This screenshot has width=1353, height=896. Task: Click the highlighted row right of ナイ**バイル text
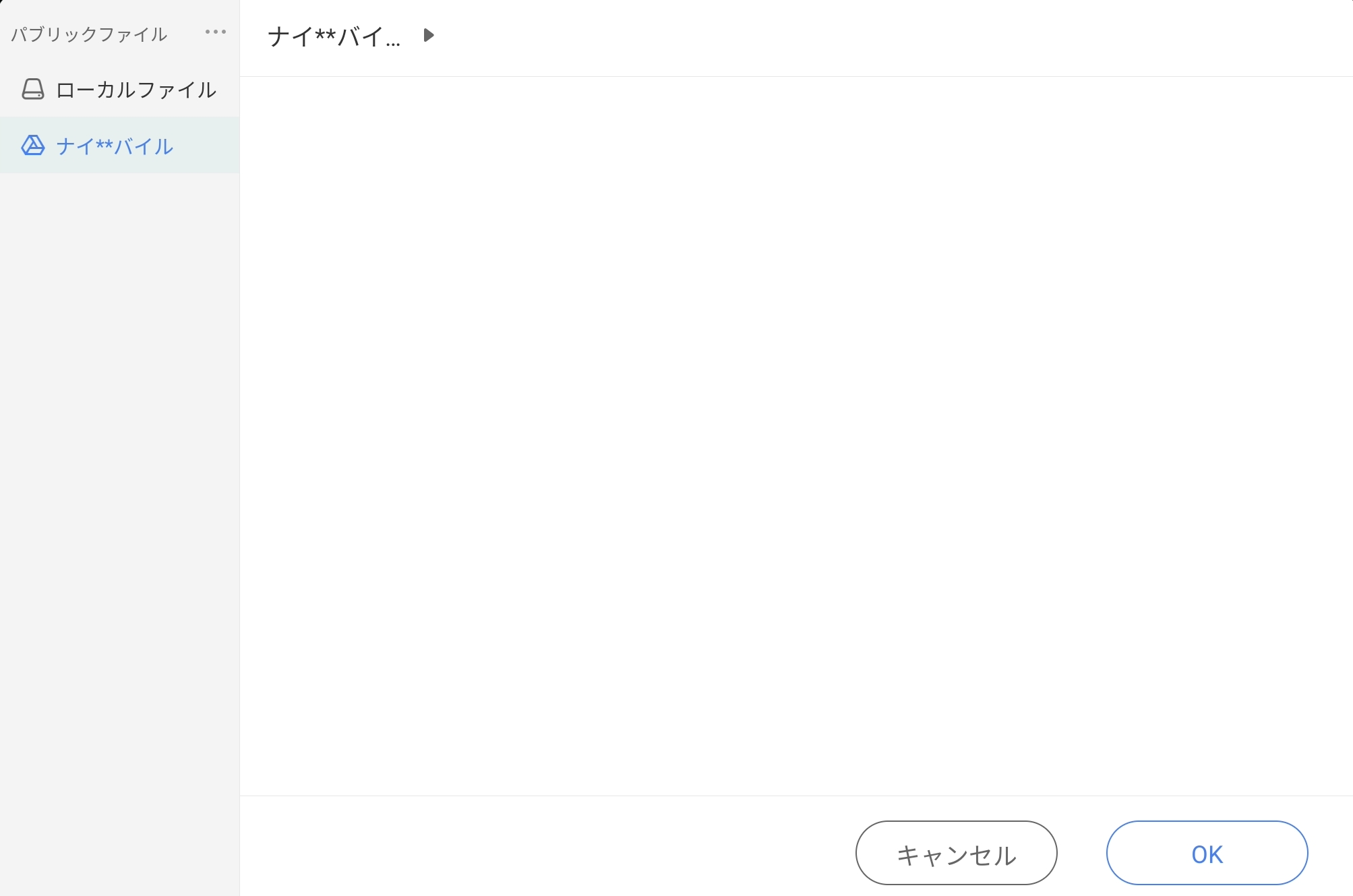pyautogui.click(x=209, y=146)
